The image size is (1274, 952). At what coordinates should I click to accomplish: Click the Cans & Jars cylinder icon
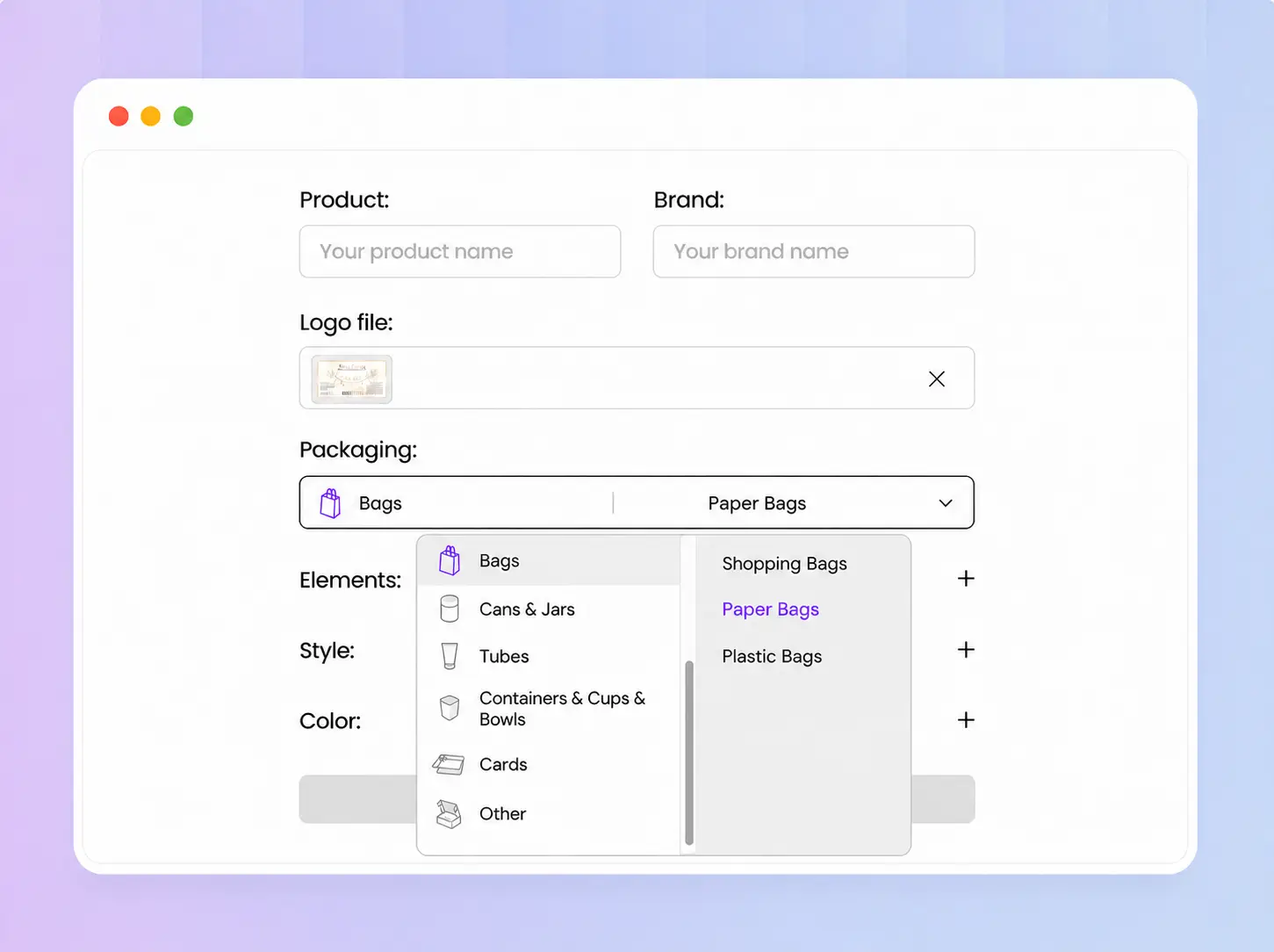(450, 609)
